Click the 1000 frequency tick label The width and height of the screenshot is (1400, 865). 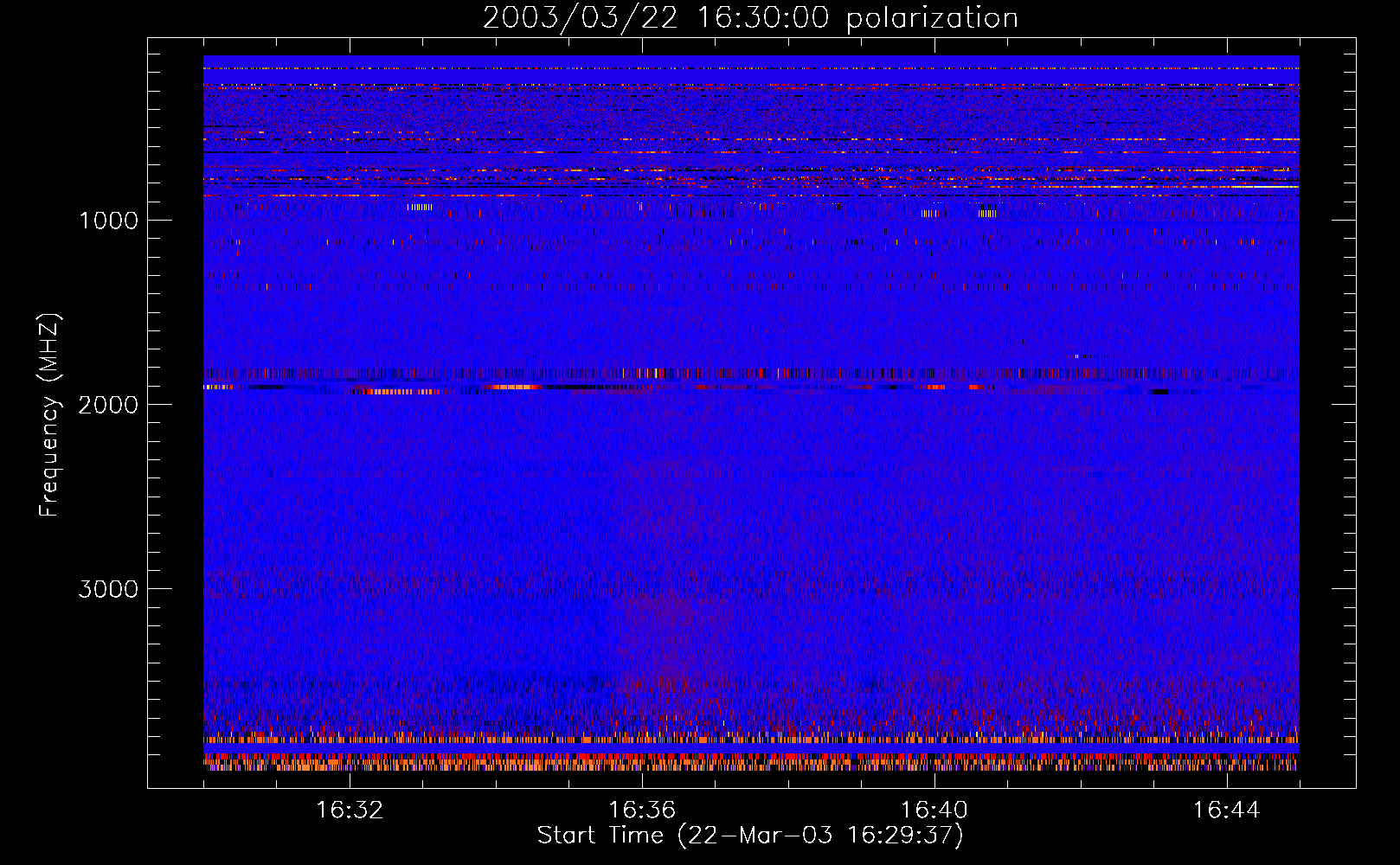(x=108, y=221)
